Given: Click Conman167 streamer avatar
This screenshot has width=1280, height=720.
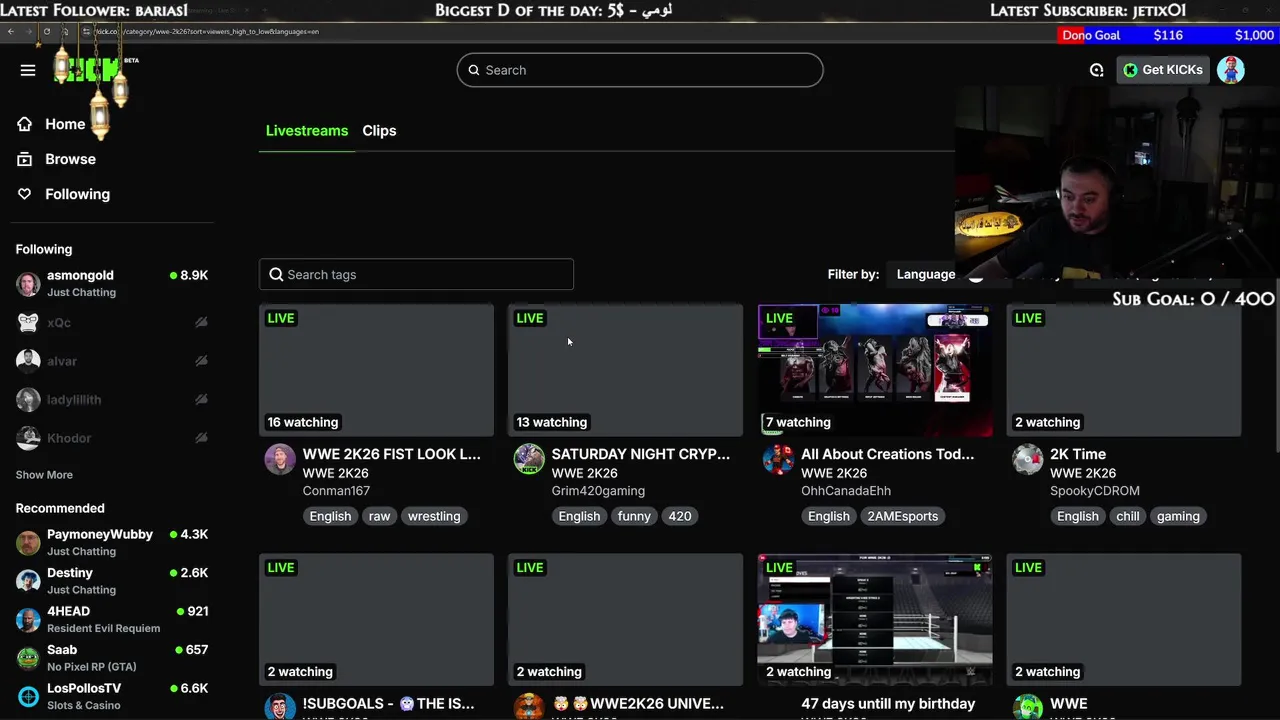Looking at the screenshot, I should (280, 459).
